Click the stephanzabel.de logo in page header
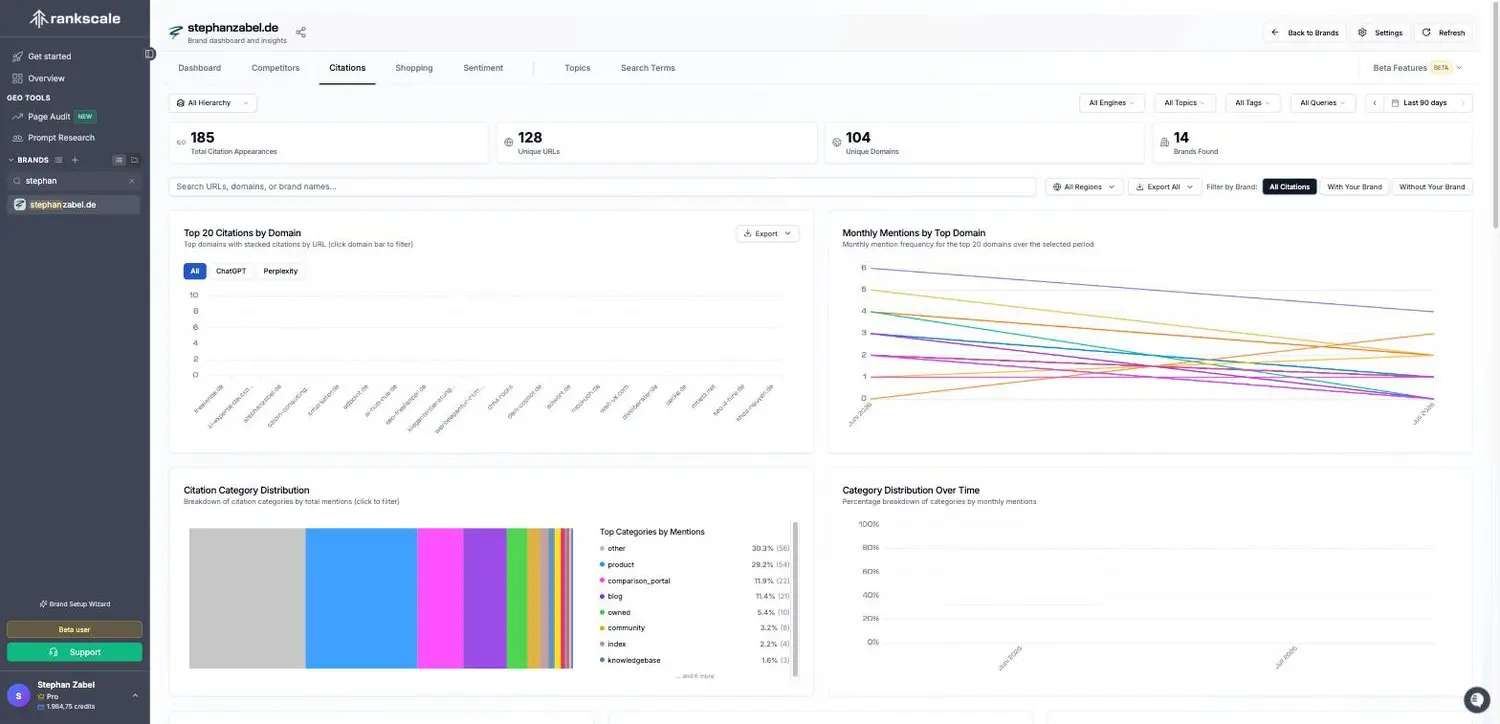1500x724 pixels. (176, 32)
